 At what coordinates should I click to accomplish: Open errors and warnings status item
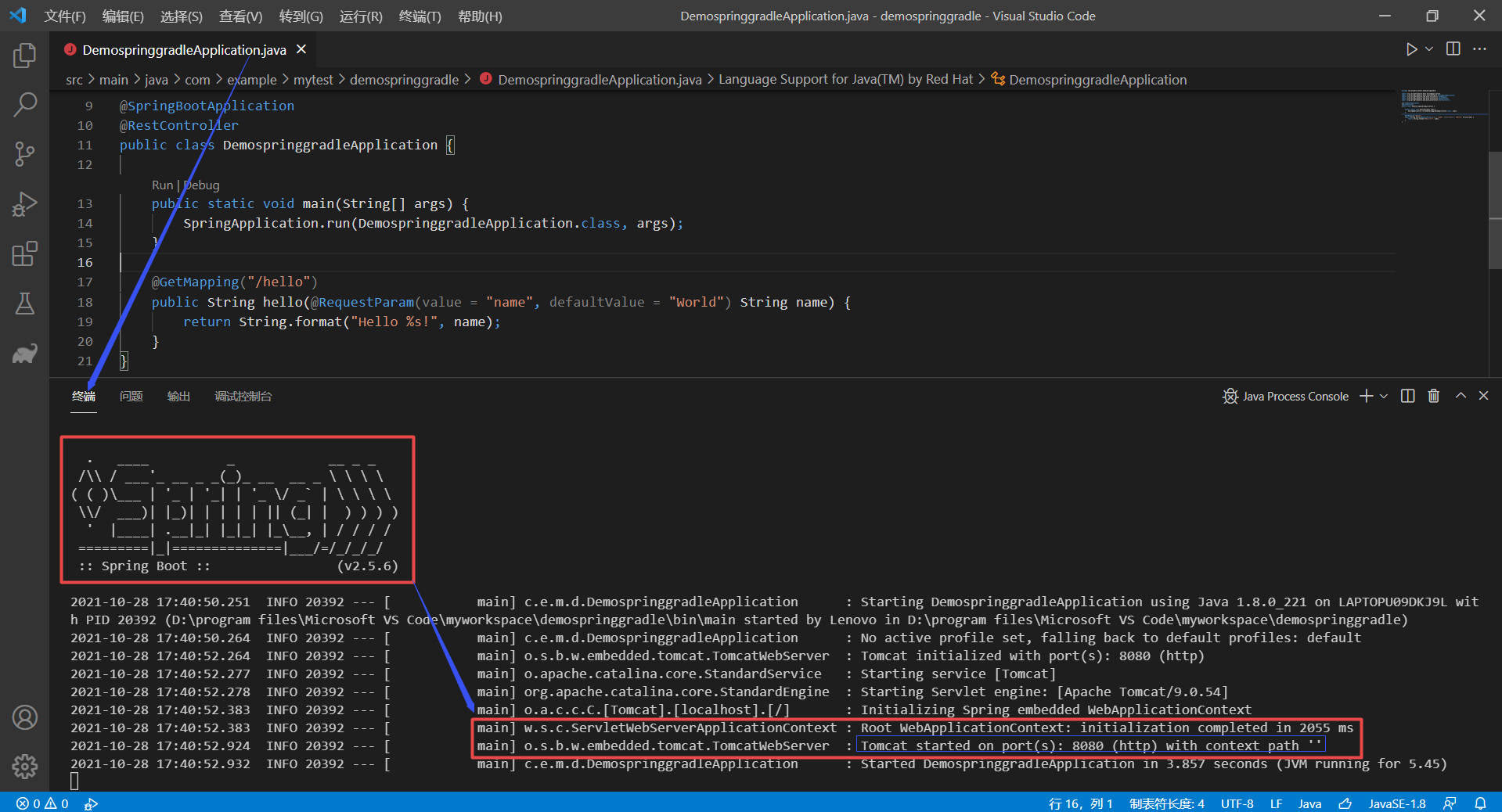[x=43, y=803]
